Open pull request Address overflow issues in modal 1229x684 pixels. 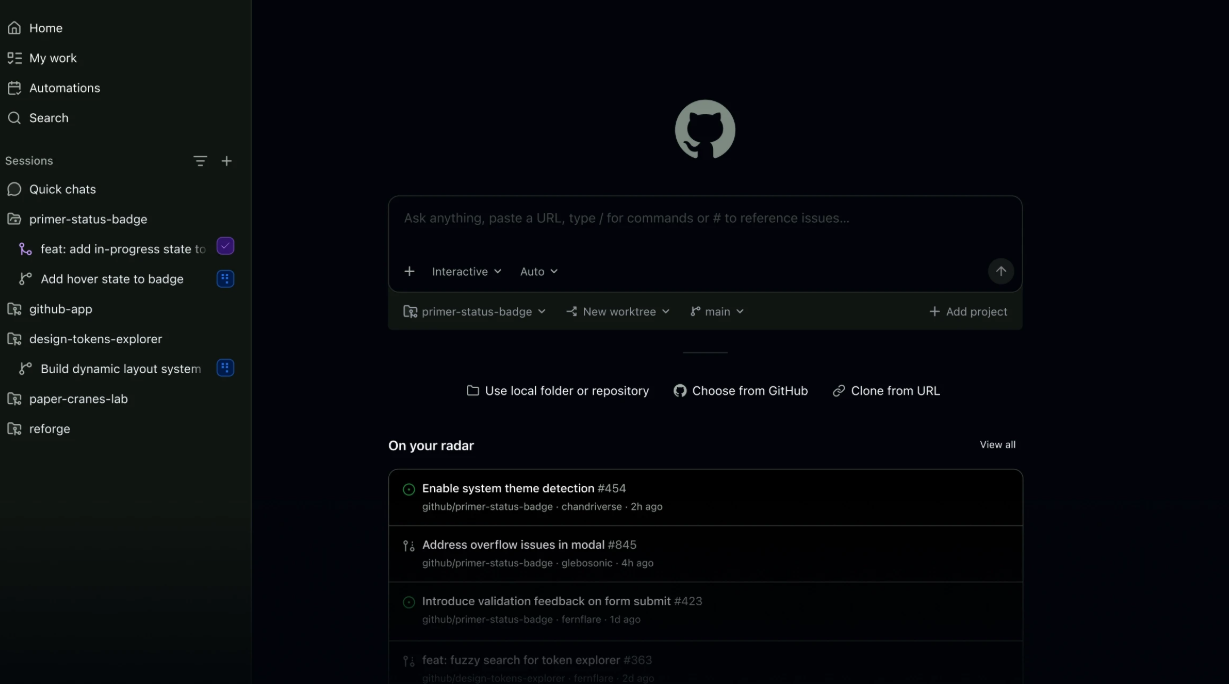pyautogui.click(x=705, y=553)
